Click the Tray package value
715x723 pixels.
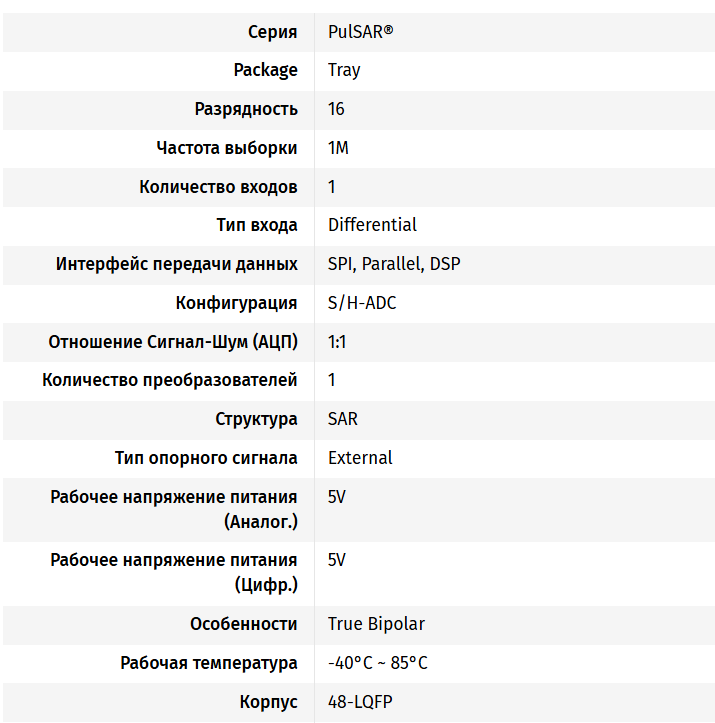344,71
